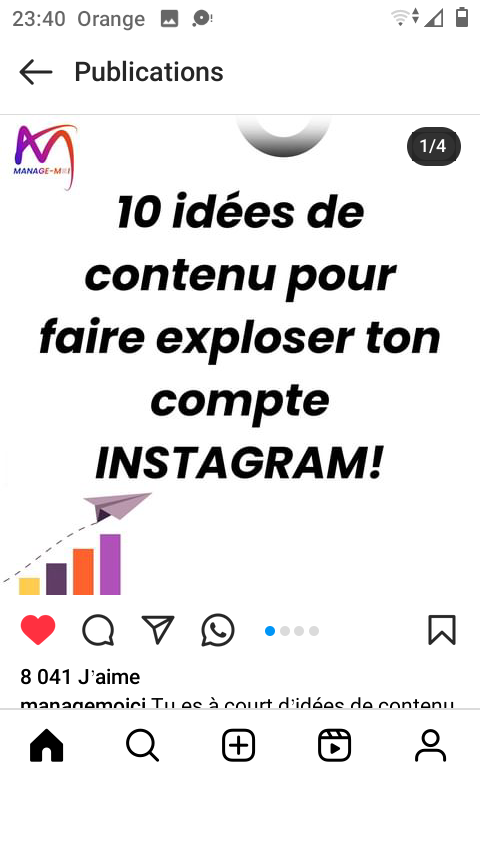
Task: Unlike the post via red heart
Action: coord(38,630)
